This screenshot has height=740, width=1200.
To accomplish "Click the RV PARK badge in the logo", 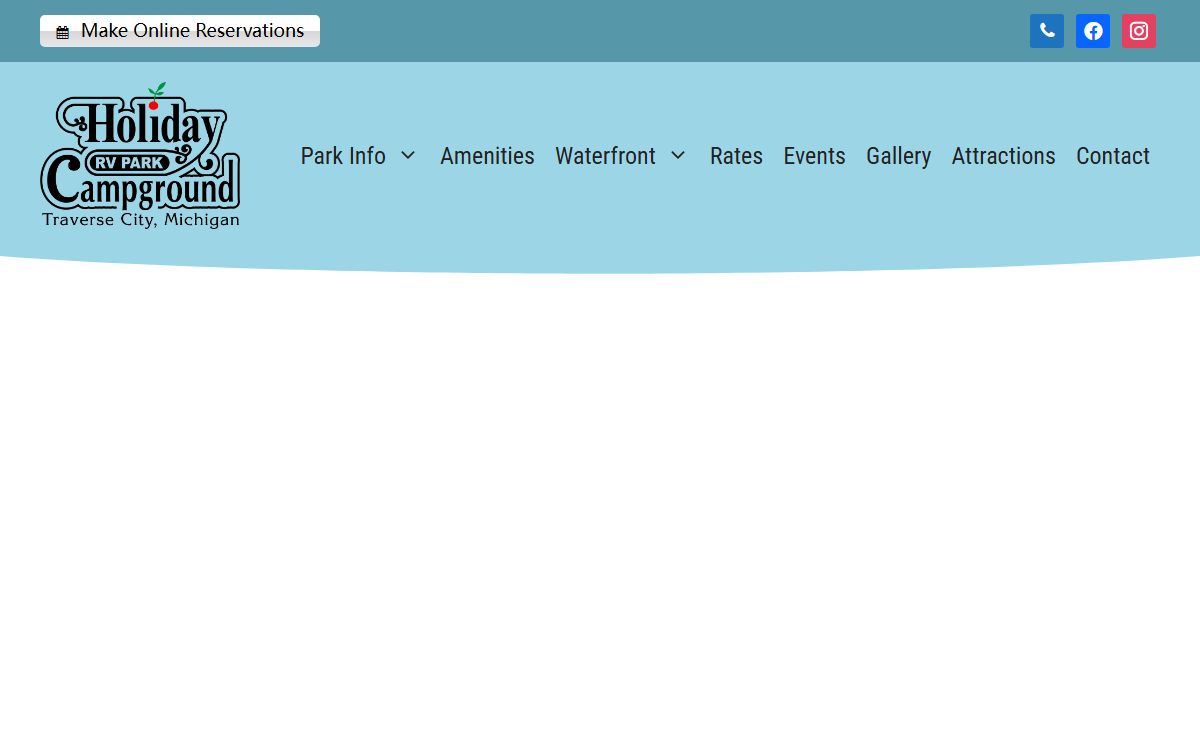I will (x=128, y=162).
